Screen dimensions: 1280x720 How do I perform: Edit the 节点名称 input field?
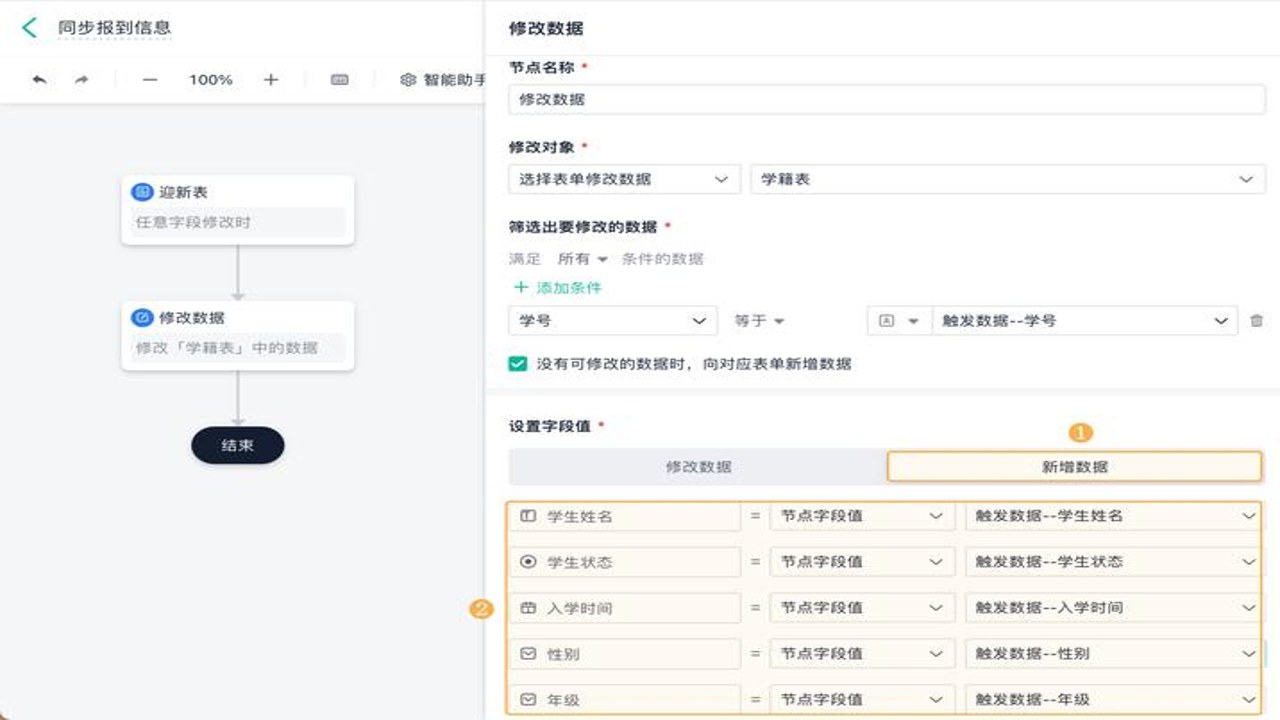click(x=887, y=100)
